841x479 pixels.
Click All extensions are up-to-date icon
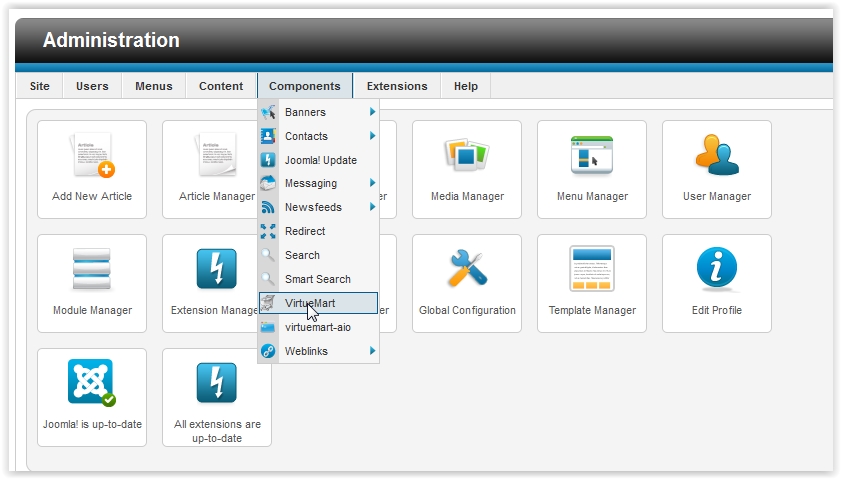tap(217, 384)
